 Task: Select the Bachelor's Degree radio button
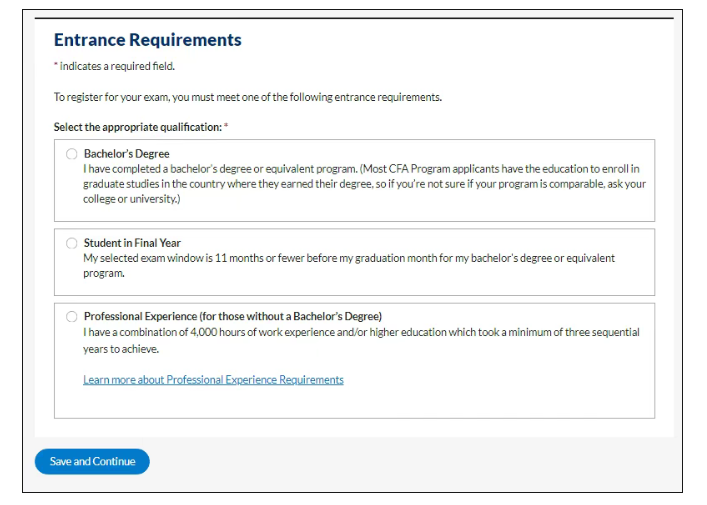point(71,155)
